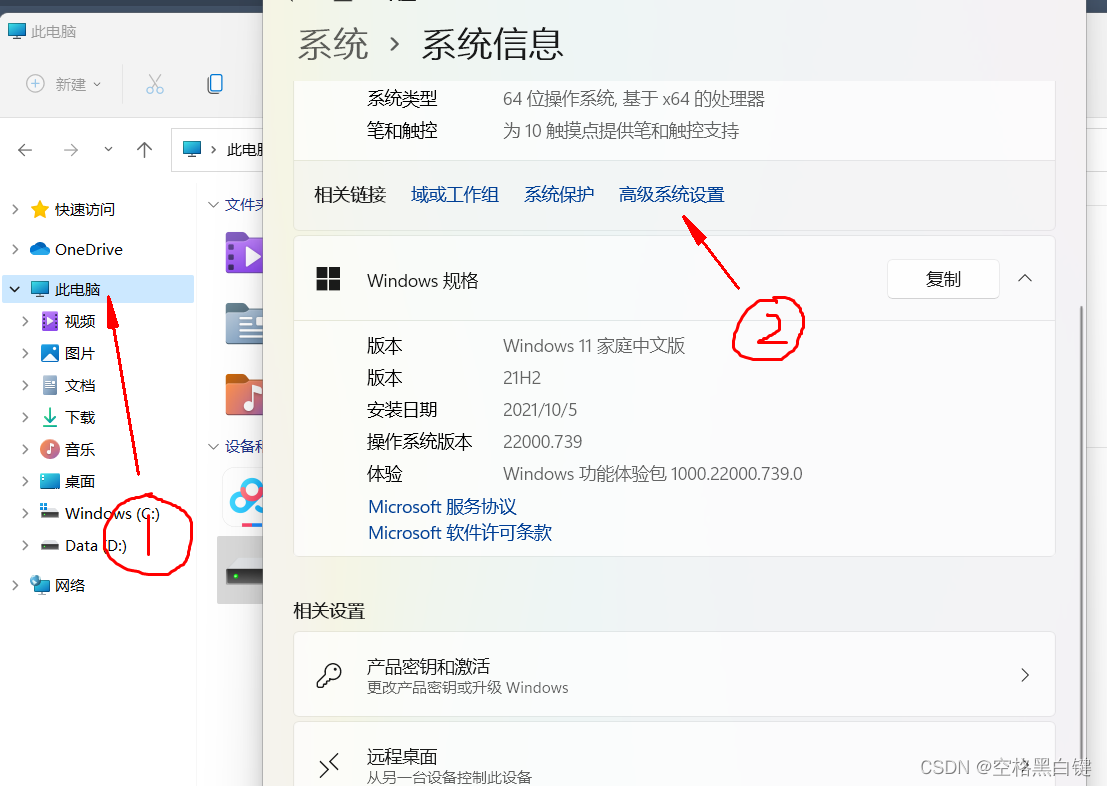The width and height of the screenshot is (1107, 786).
Task: Expand the OneDrive tree node
Action: pyautogui.click(x=15, y=249)
